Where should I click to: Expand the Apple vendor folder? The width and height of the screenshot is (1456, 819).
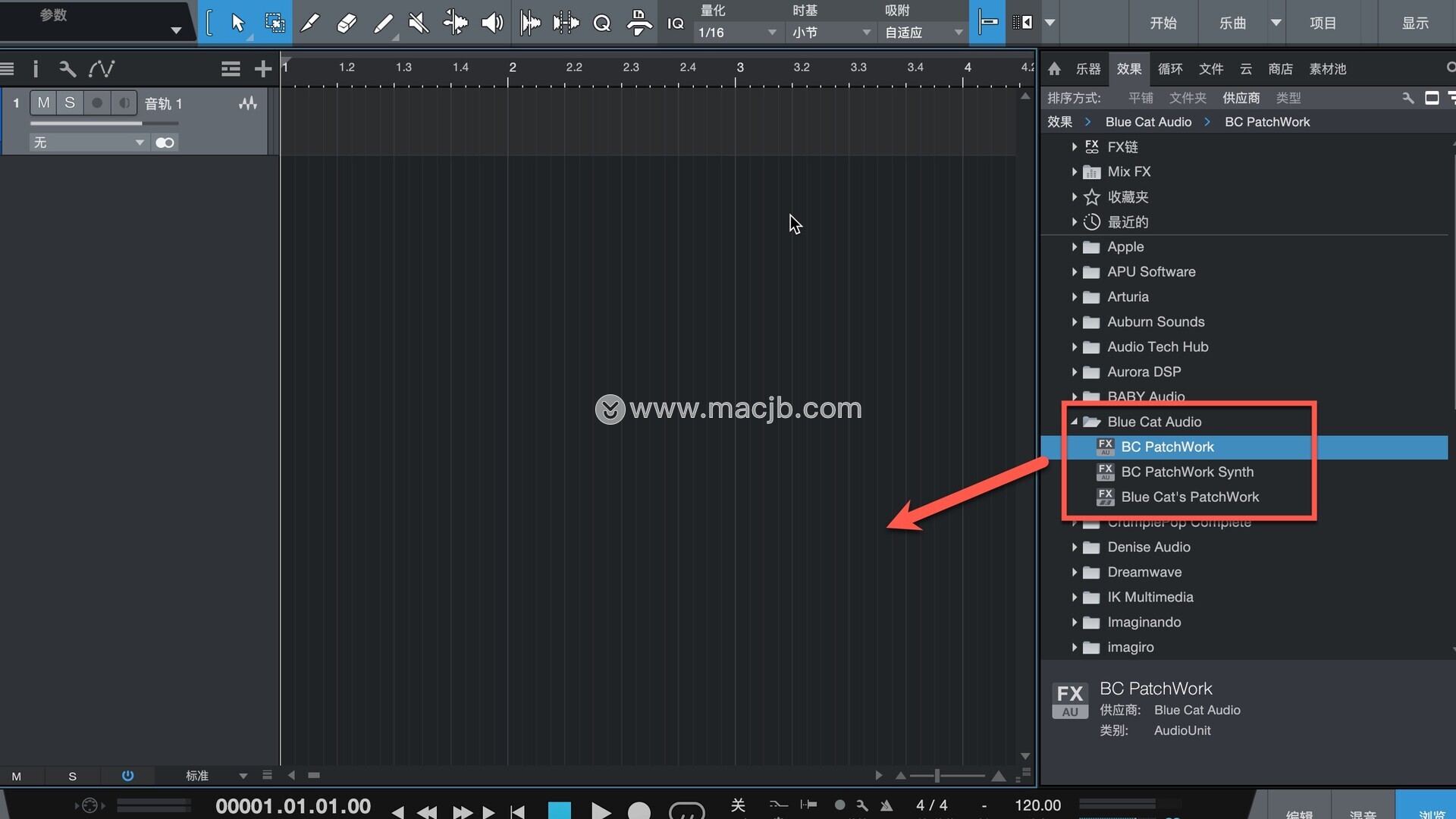point(1074,247)
